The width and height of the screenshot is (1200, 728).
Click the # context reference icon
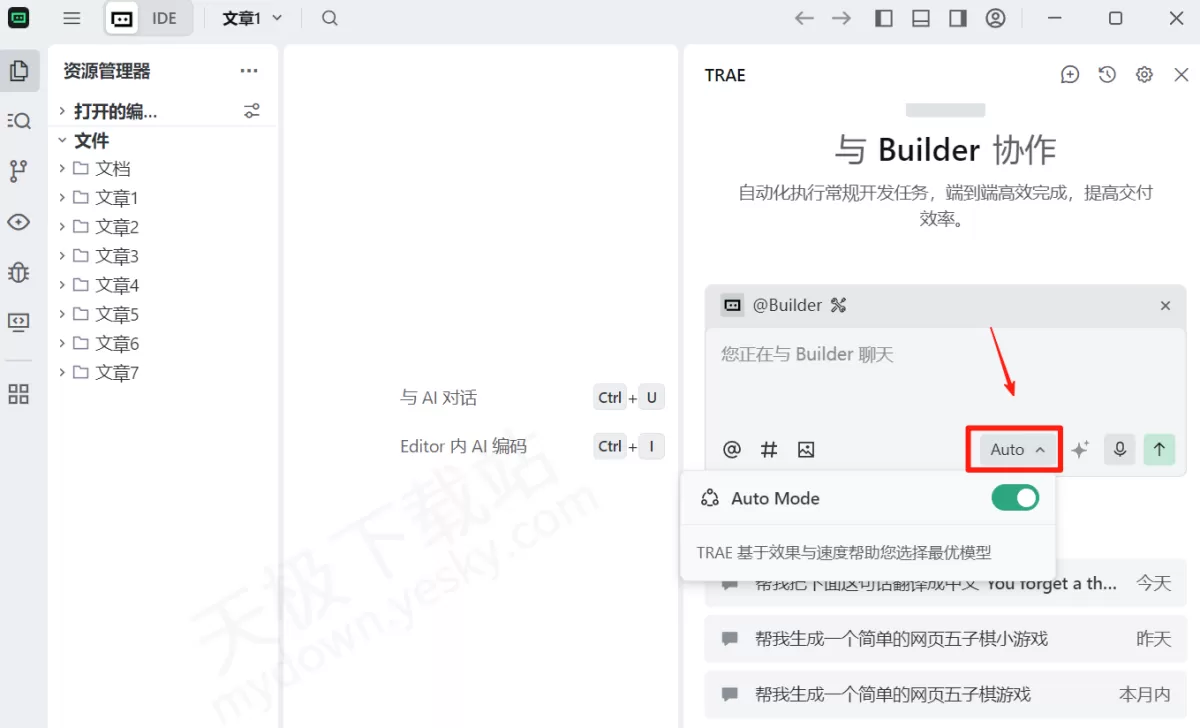769,450
